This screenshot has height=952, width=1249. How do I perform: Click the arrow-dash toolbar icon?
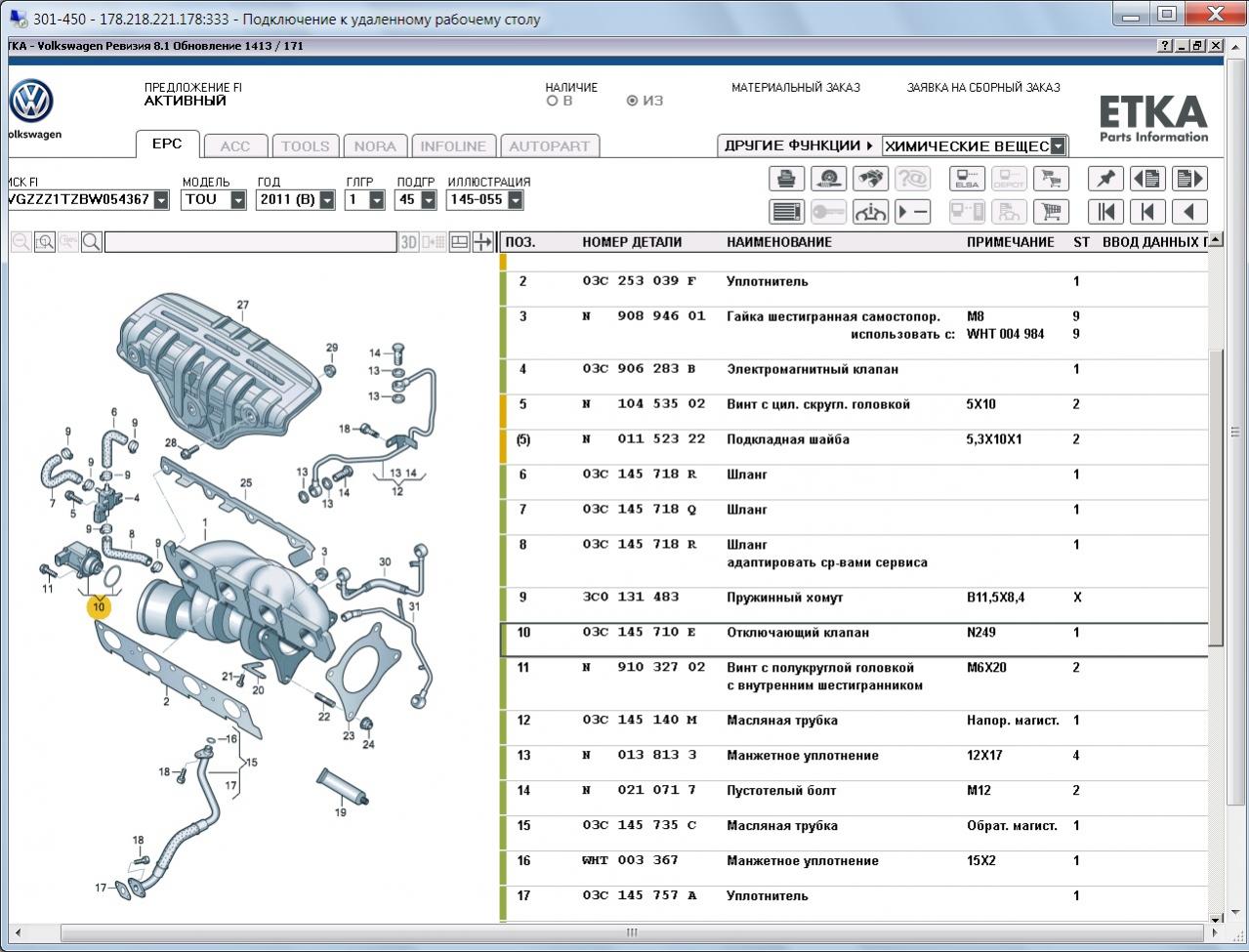click(912, 212)
